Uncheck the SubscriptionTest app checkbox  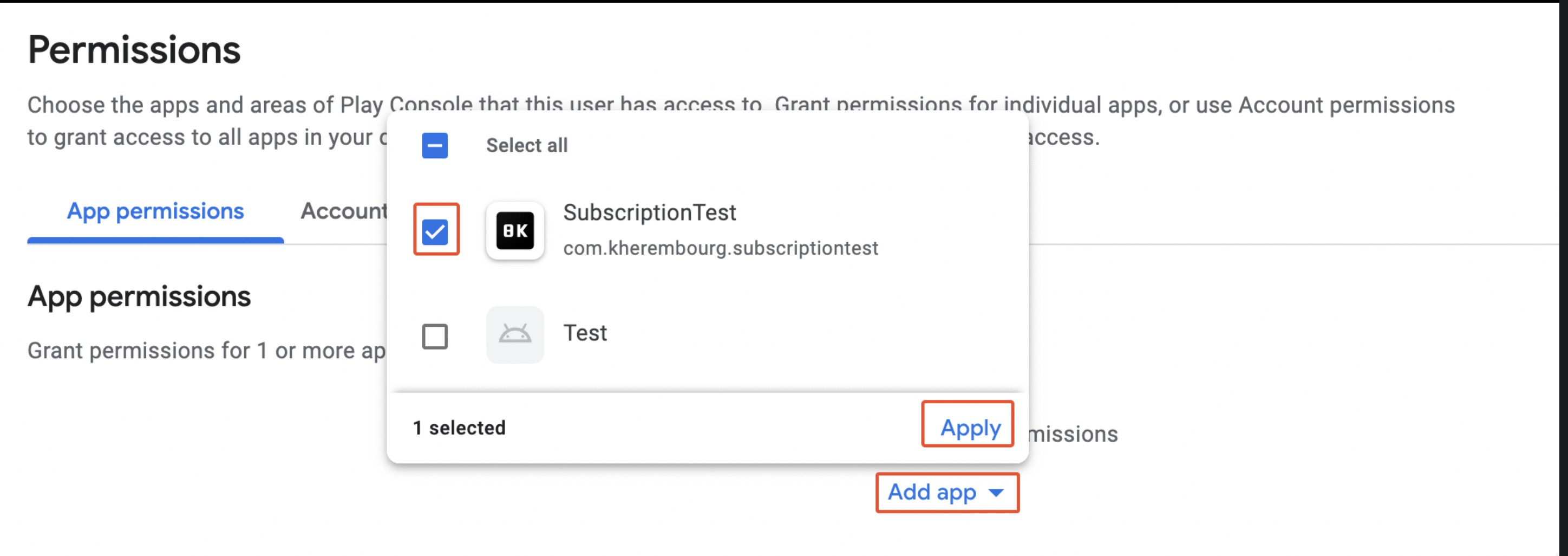tap(435, 231)
